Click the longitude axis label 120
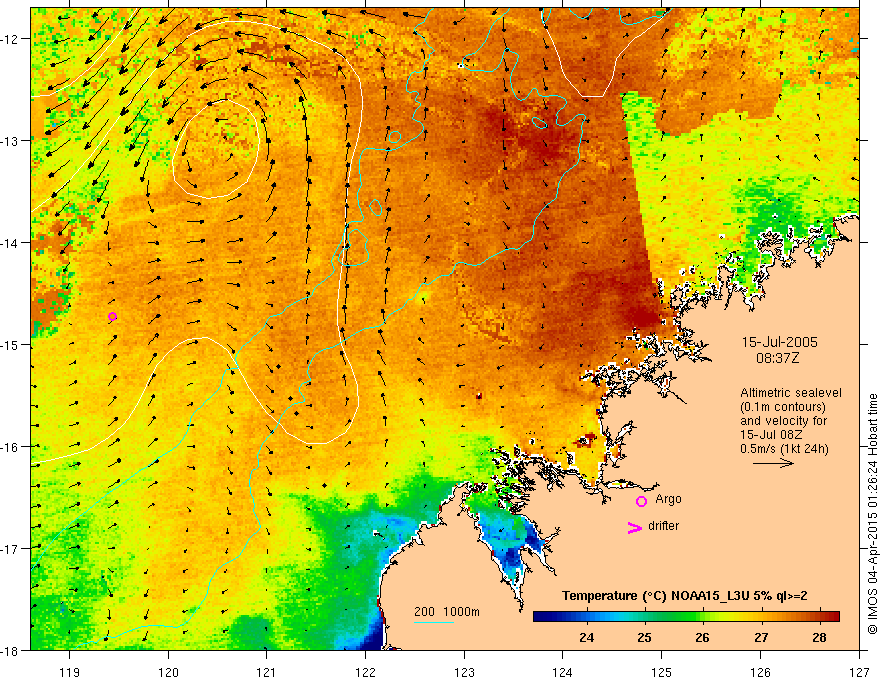The height and width of the screenshot is (680, 880). [x=168, y=672]
